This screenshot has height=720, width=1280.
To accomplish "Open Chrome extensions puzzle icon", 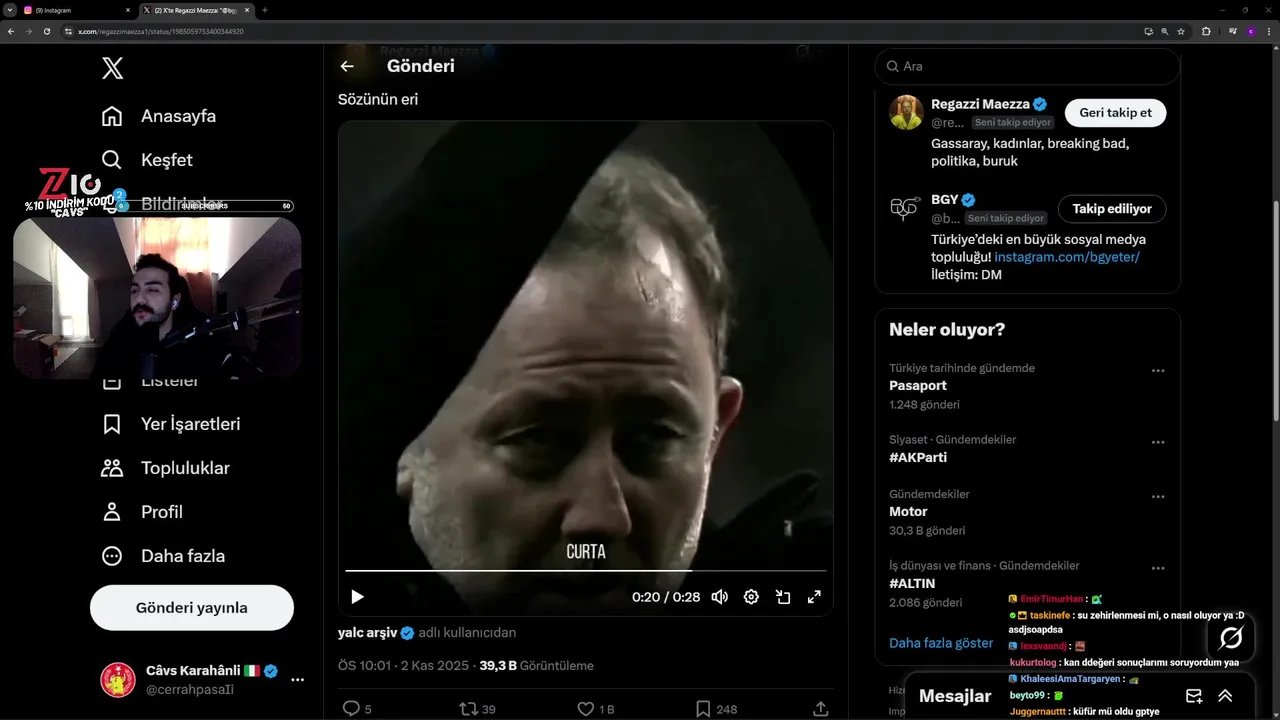I will [1206, 31].
